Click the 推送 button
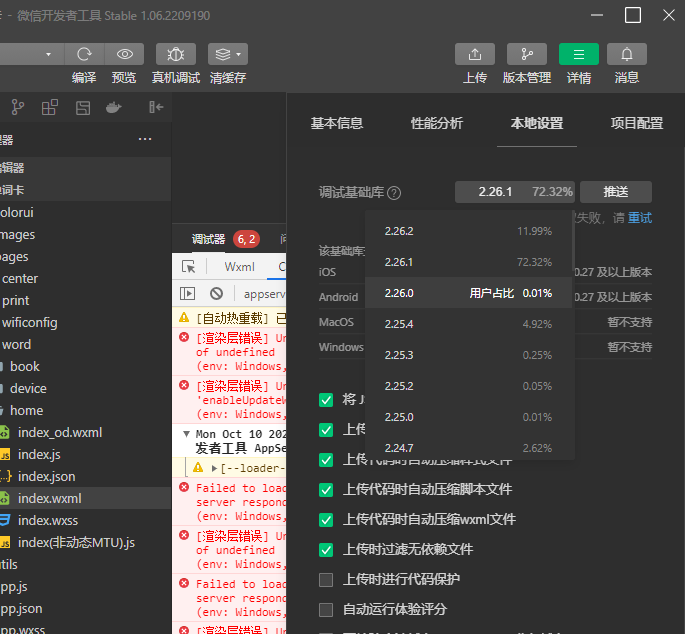685x634 pixels. point(616,192)
